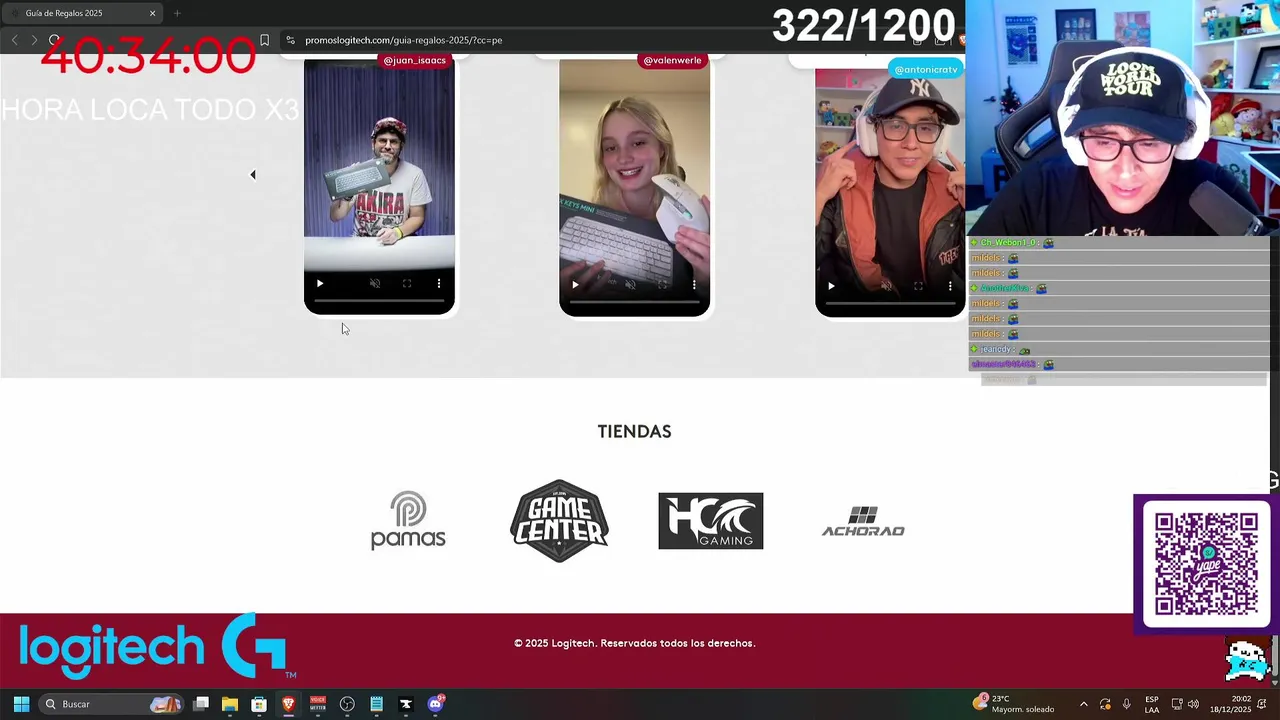Open the Windows Start menu

click(21, 704)
